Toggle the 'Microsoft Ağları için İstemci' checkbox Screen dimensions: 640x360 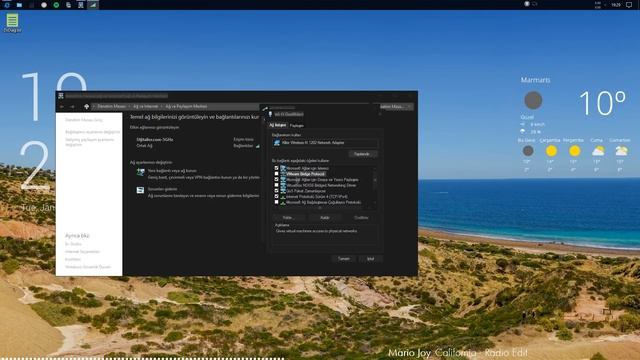point(276,168)
